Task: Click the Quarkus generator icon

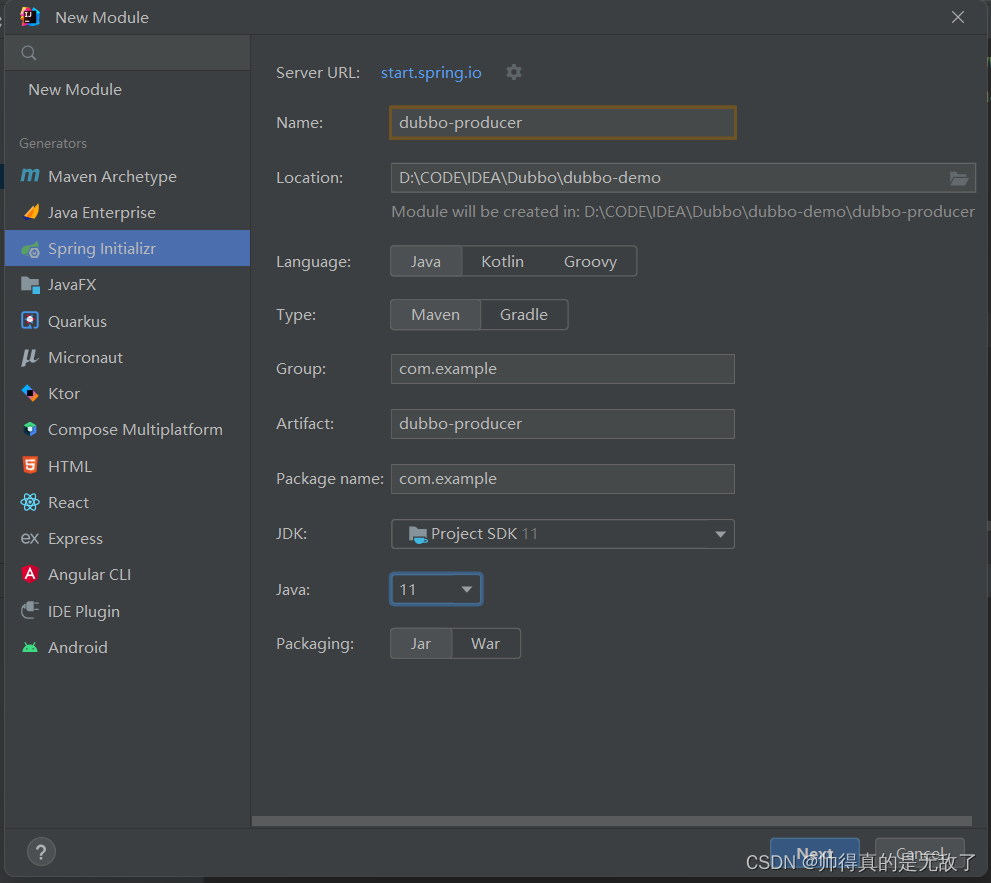Action: point(30,321)
